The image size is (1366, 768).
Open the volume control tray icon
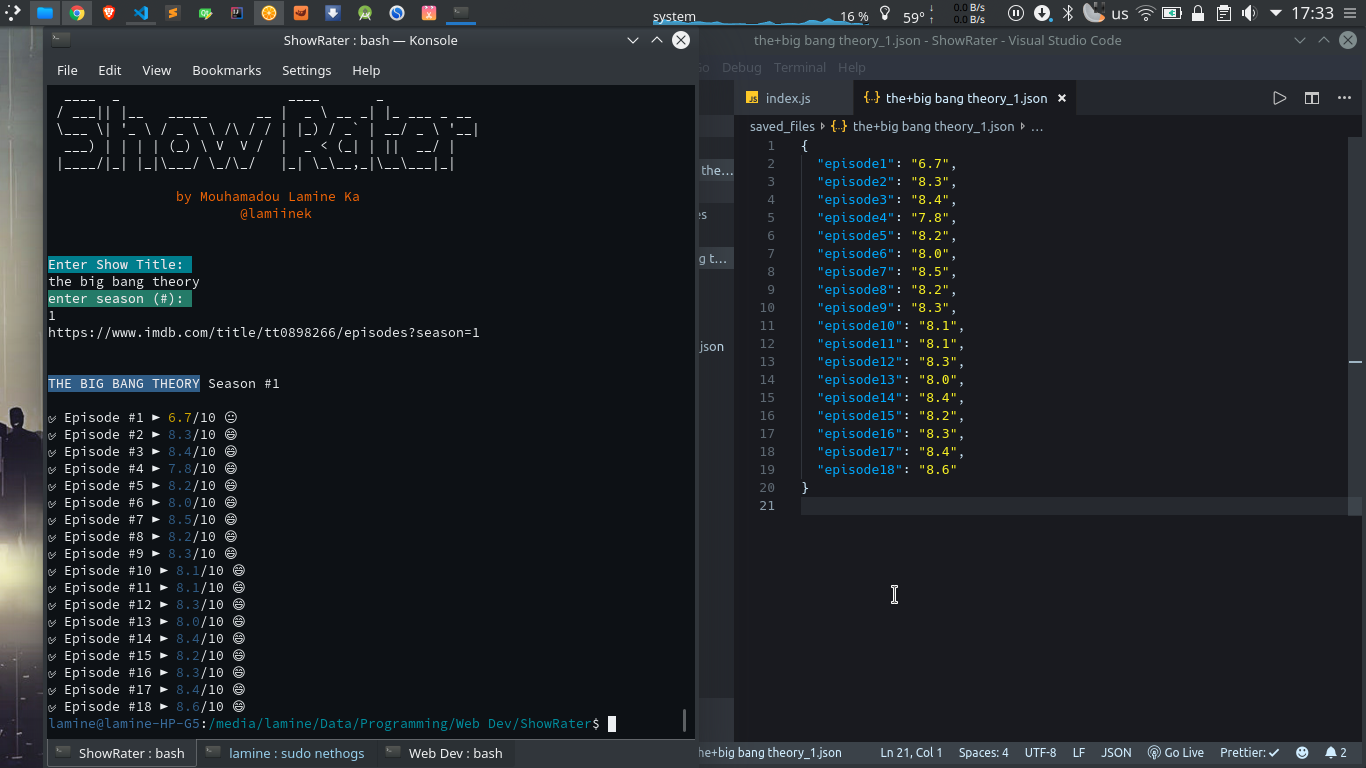(x=1249, y=13)
